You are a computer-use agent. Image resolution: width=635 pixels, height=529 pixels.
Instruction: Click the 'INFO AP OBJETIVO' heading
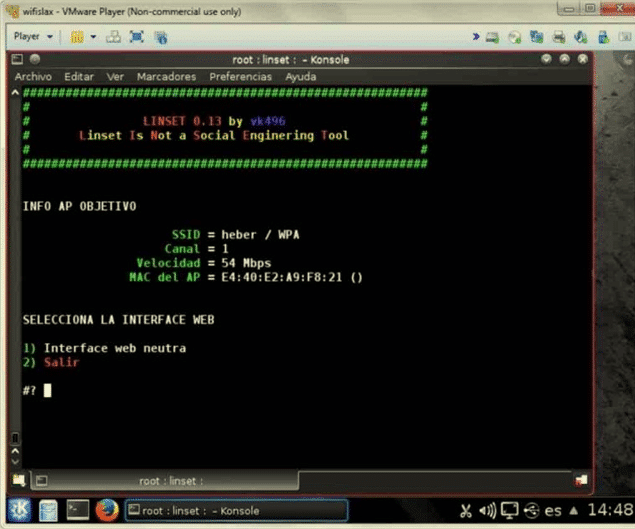pyautogui.click(x=79, y=206)
